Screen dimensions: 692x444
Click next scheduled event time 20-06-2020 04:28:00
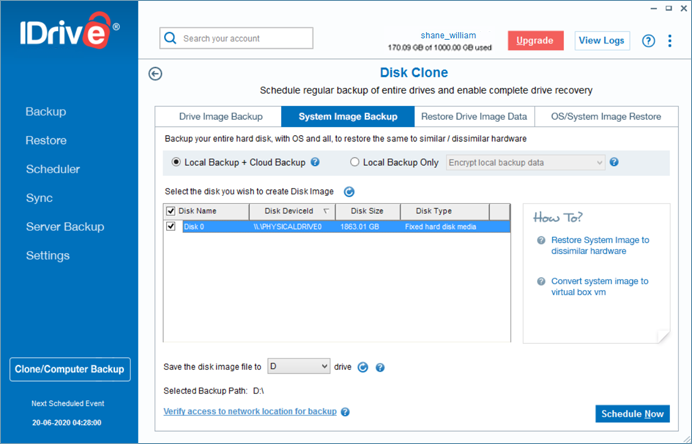67,422
